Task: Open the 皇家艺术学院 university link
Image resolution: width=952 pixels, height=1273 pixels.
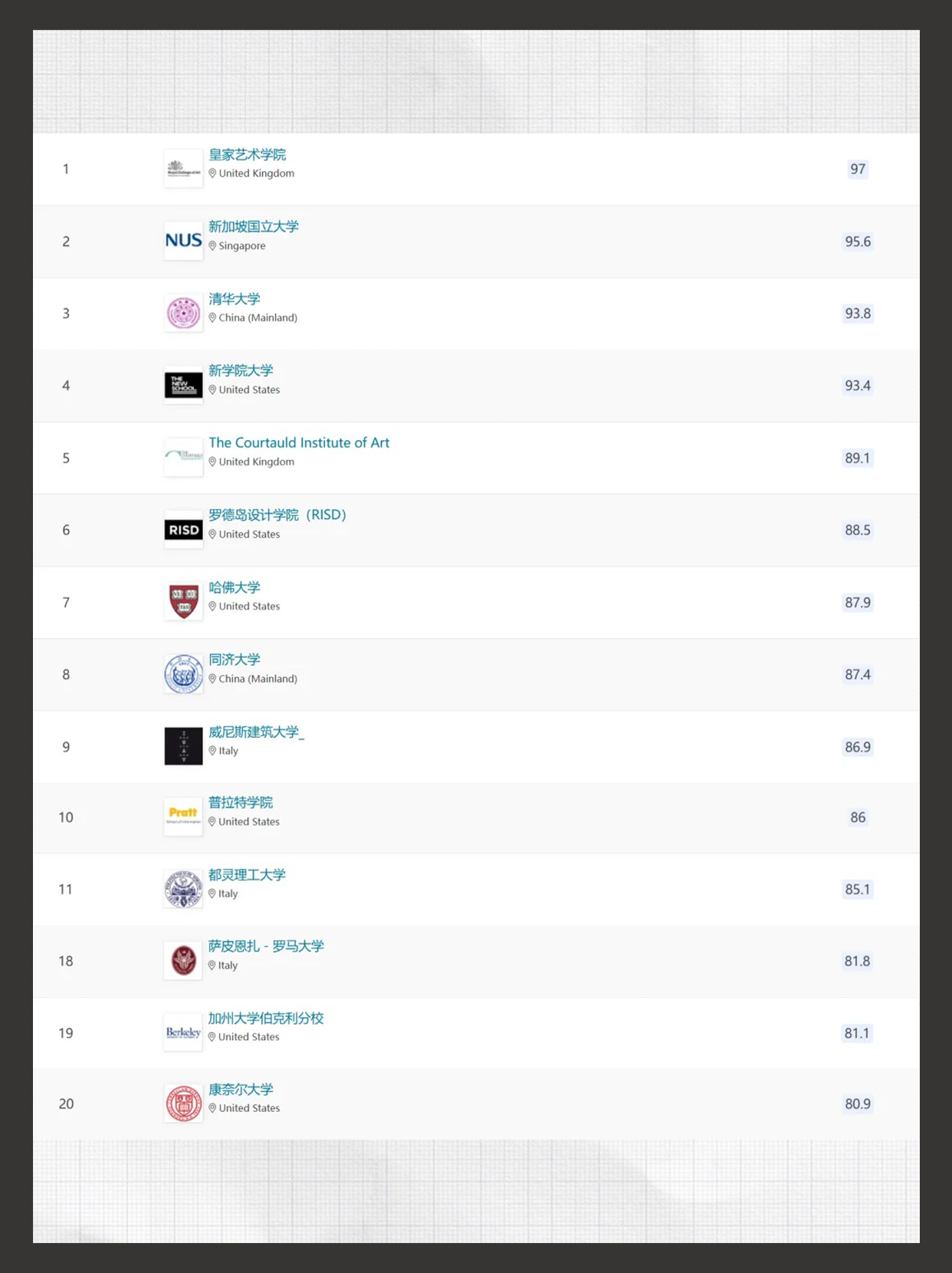Action: [247, 155]
